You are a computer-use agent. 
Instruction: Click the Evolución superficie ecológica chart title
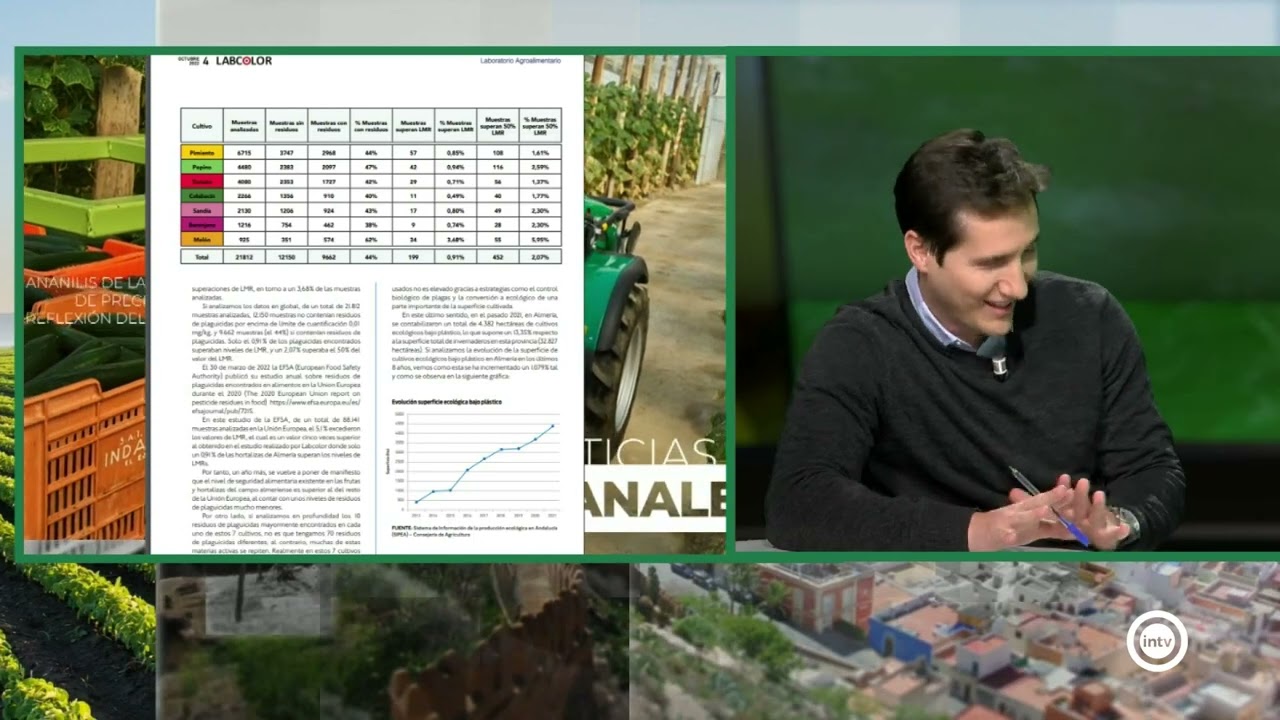(x=446, y=401)
